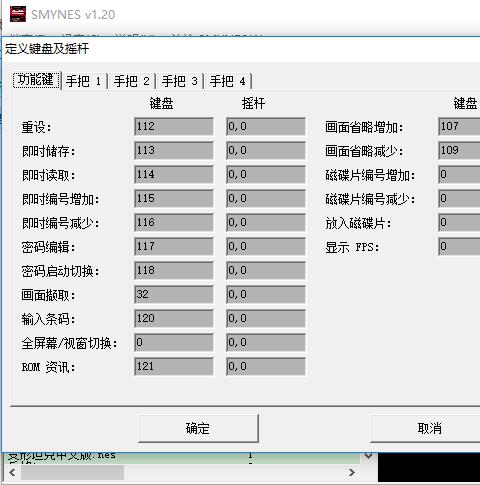The image size is (480, 485).
Task: Select the joystick field for 画面撷取
Action: [x=266, y=294]
